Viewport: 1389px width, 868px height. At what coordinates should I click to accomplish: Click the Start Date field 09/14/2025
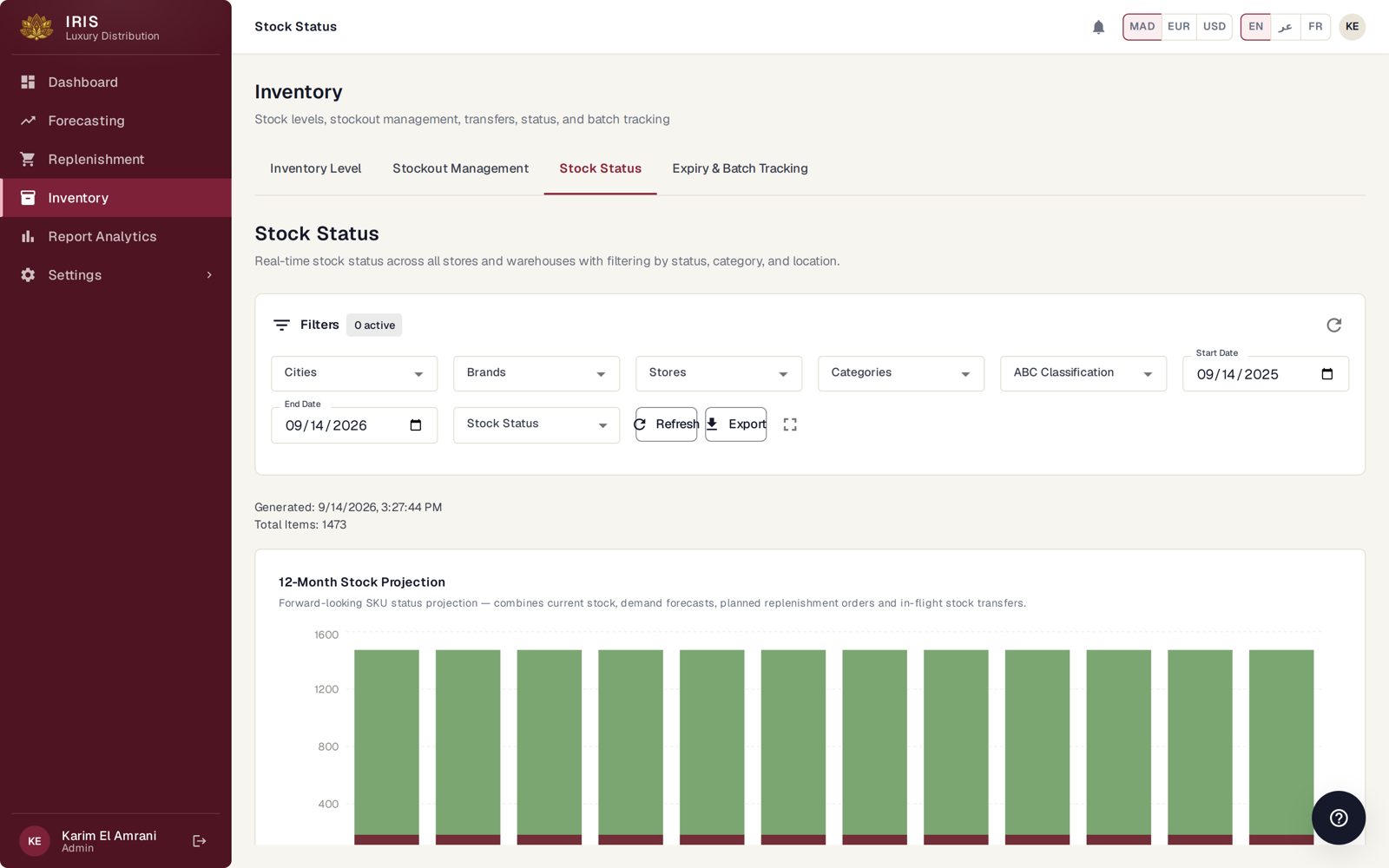coord(1266,374)
